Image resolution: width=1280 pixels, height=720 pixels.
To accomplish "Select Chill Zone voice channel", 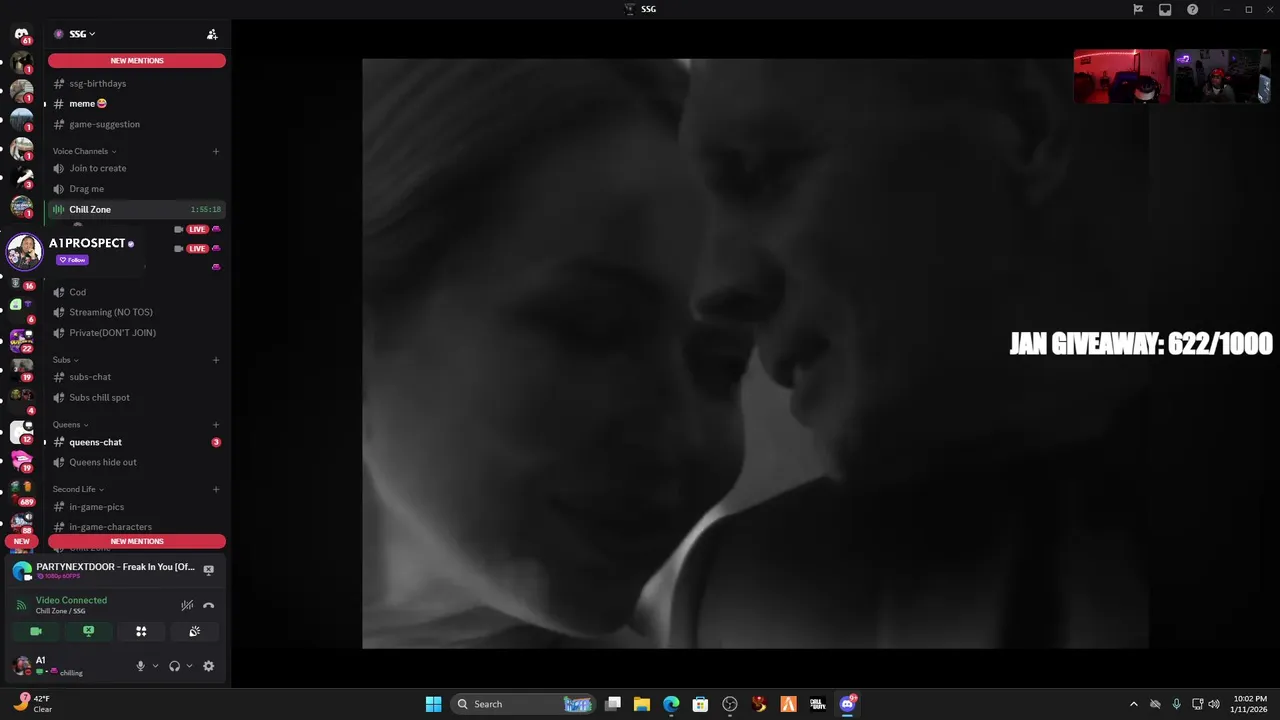I will pyautogui.click(x=136, y=209).
